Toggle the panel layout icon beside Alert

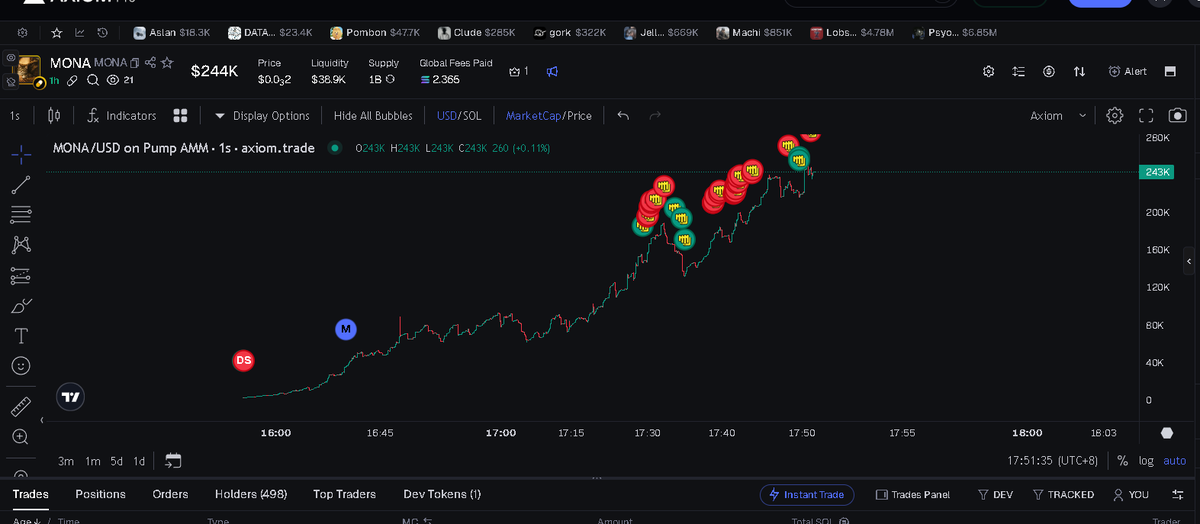click(x=1170, y=72)
